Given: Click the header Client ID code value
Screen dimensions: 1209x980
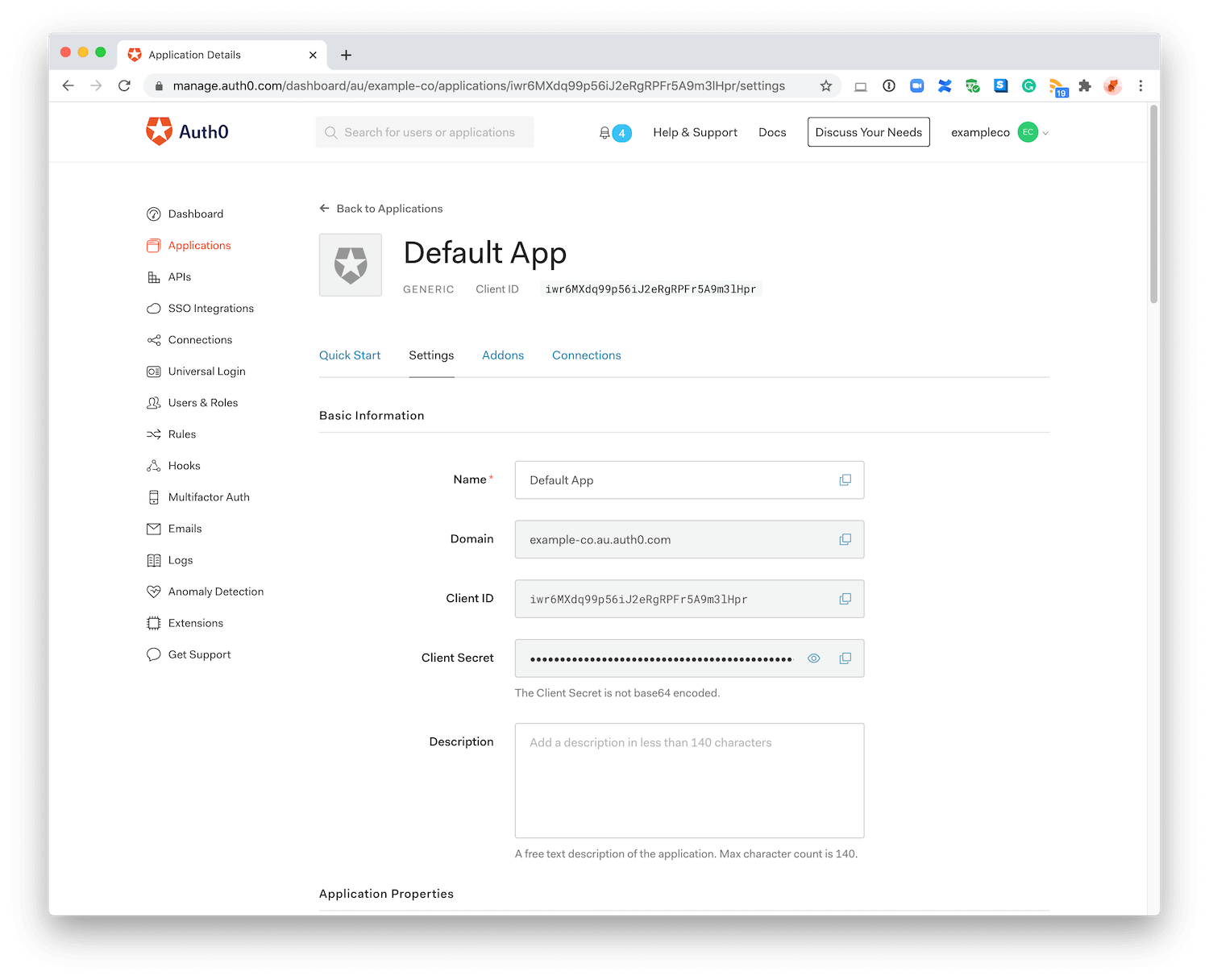Looking at the screenshot, I should point(650,289).
